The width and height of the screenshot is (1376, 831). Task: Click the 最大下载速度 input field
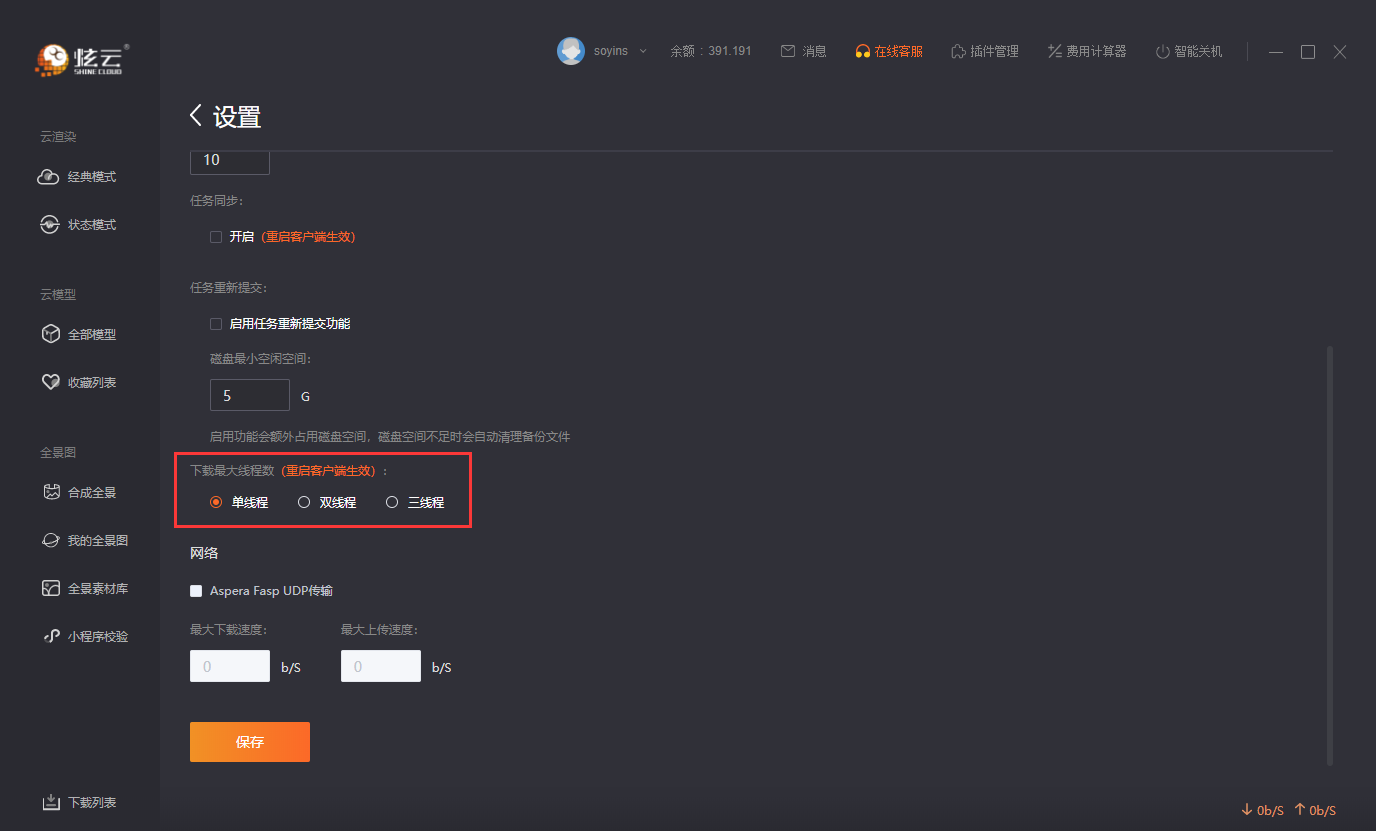click(230, 666)
